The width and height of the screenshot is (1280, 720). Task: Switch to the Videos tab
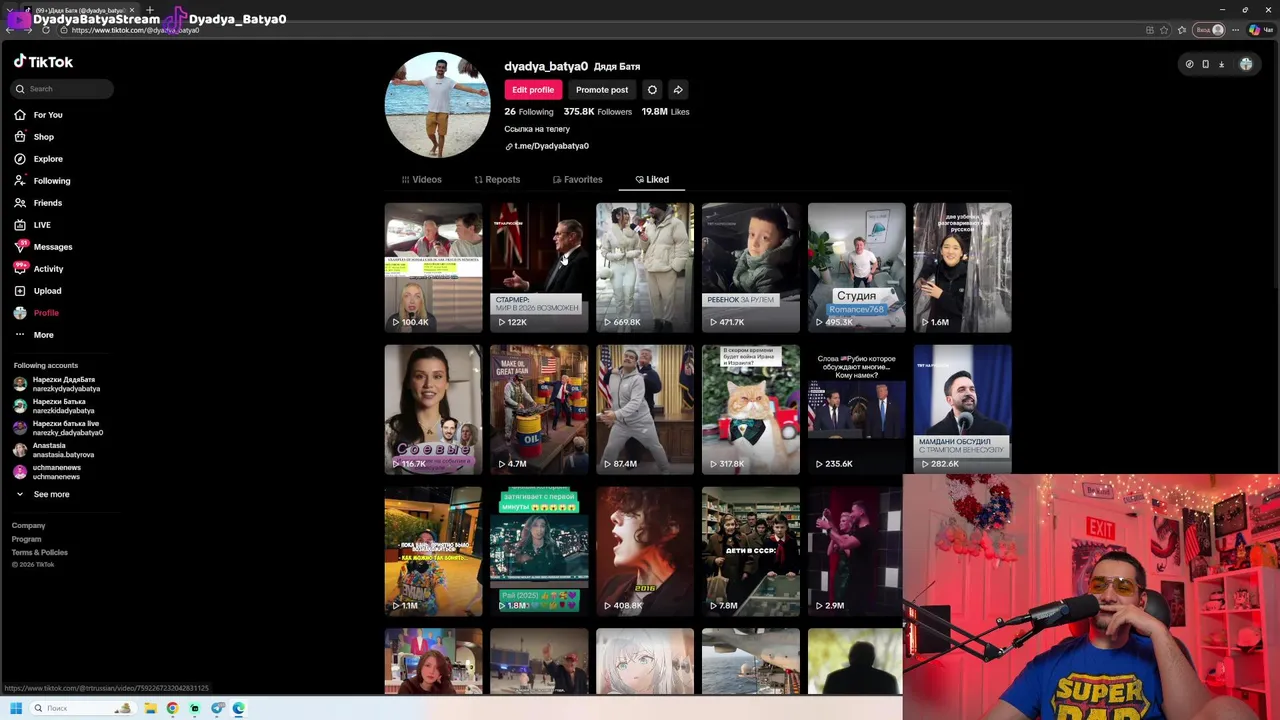421,180
